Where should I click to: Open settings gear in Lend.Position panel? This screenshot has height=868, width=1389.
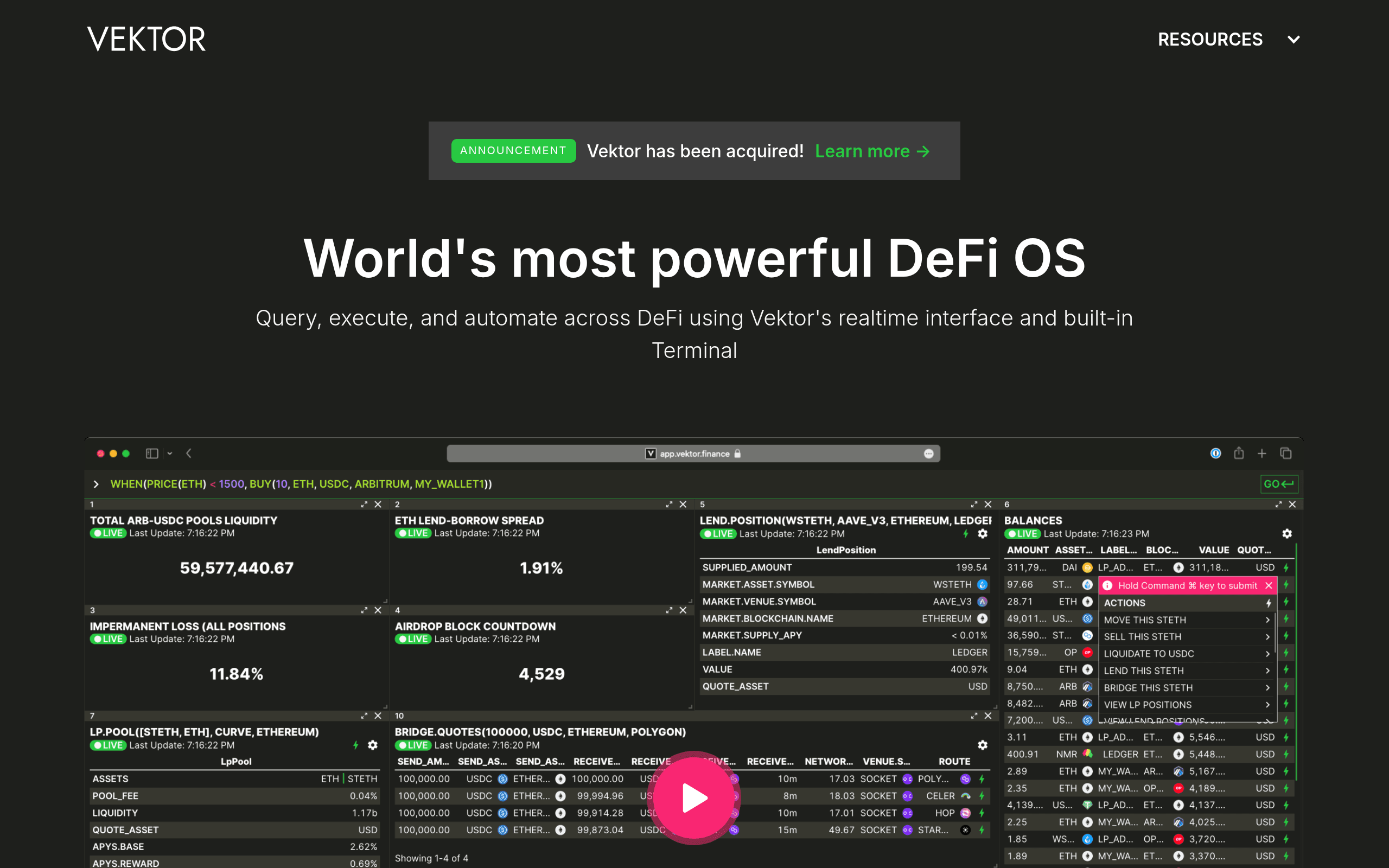tap(982, 534)
